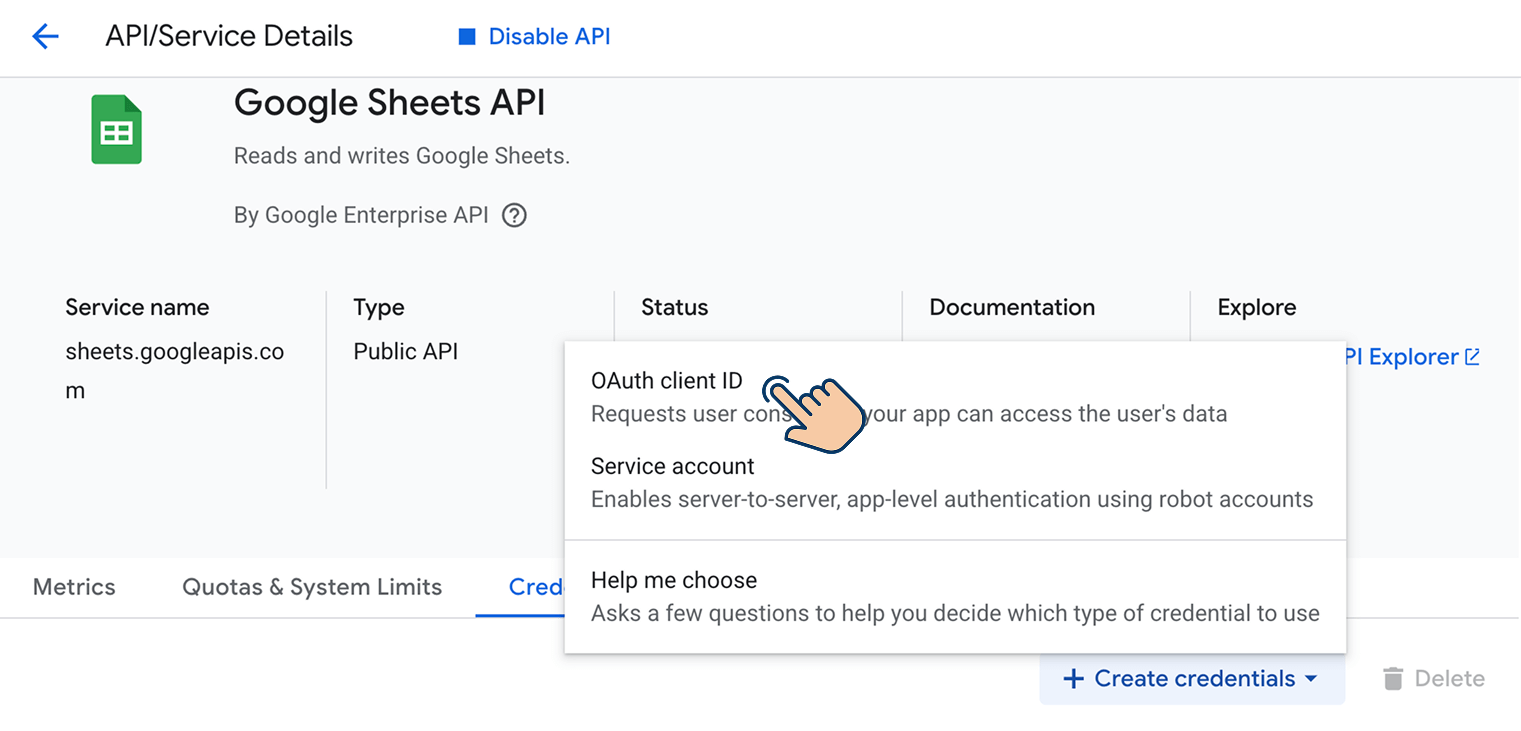Click 'Asks a few questions' description line
This screenshot has height=731, width=1521.
click(x=955, y=613)
